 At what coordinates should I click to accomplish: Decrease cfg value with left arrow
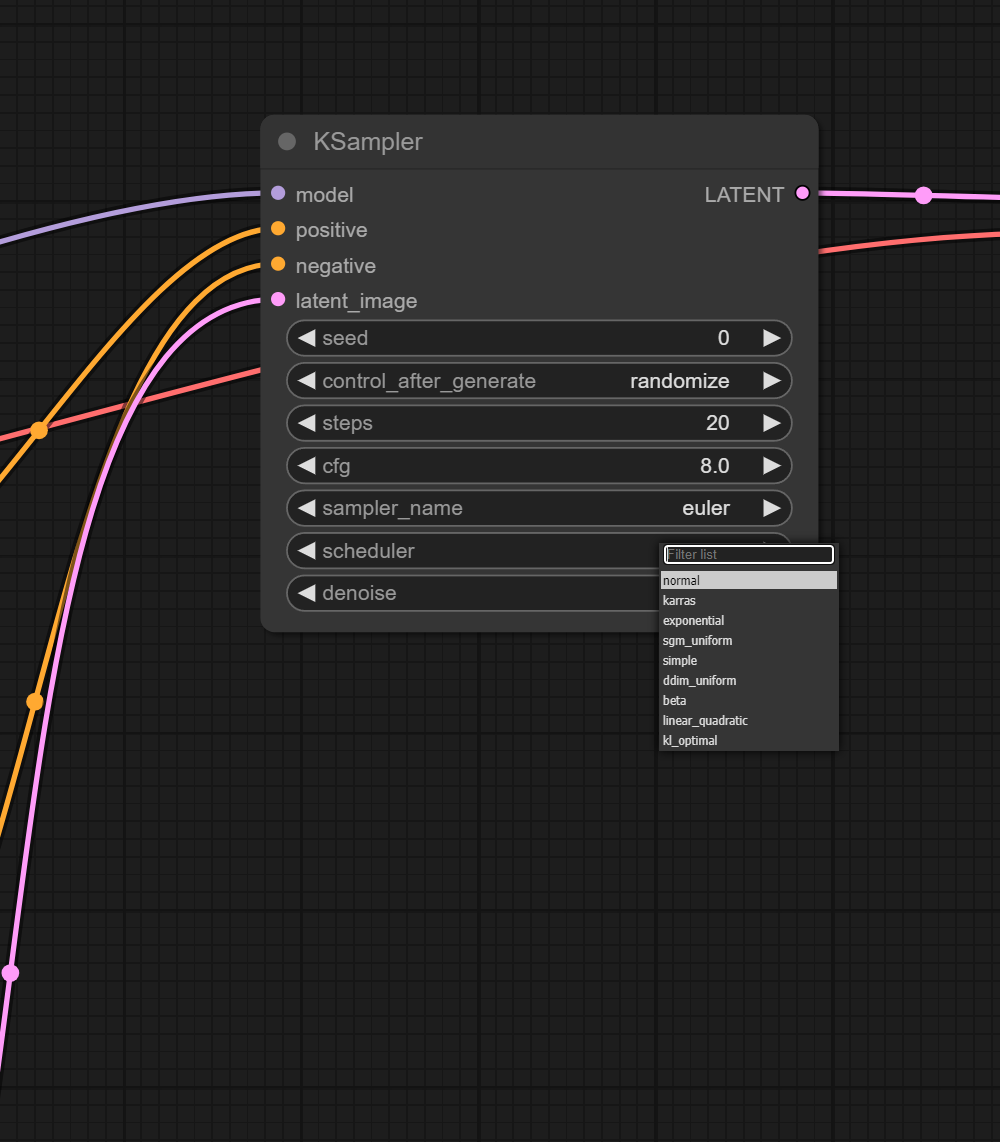pos(306,466)
